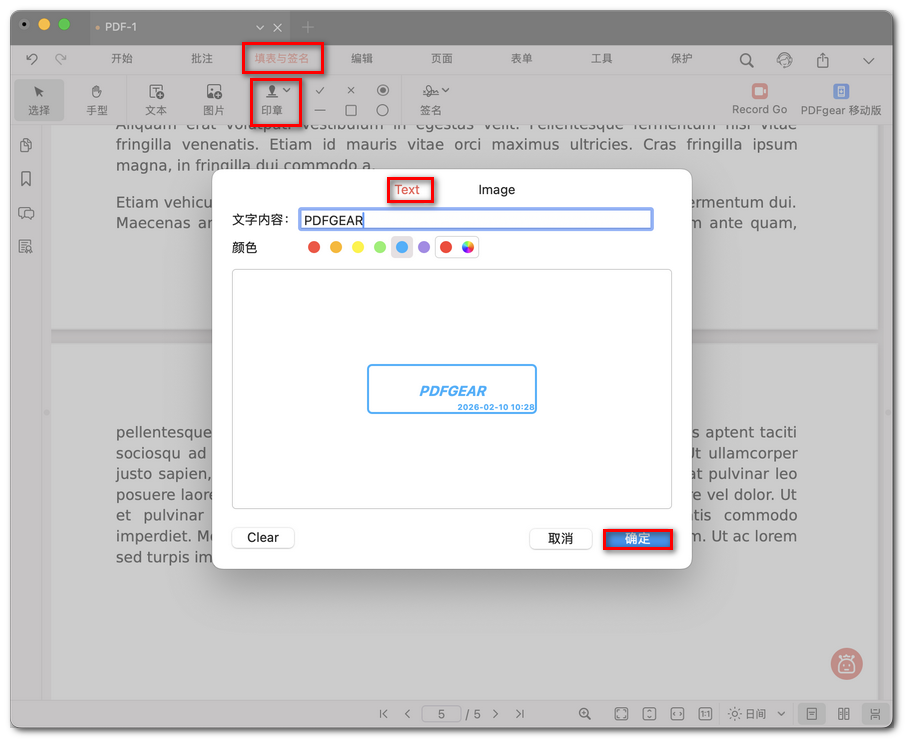905x739 pixels.
Task: Open search with magnifier icon
Action: pyautogui.click(x=746, y=60)
